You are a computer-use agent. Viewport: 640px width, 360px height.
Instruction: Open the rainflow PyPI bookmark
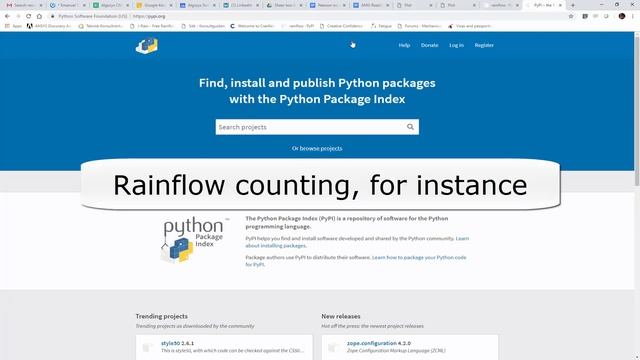[x=298, y=26]
